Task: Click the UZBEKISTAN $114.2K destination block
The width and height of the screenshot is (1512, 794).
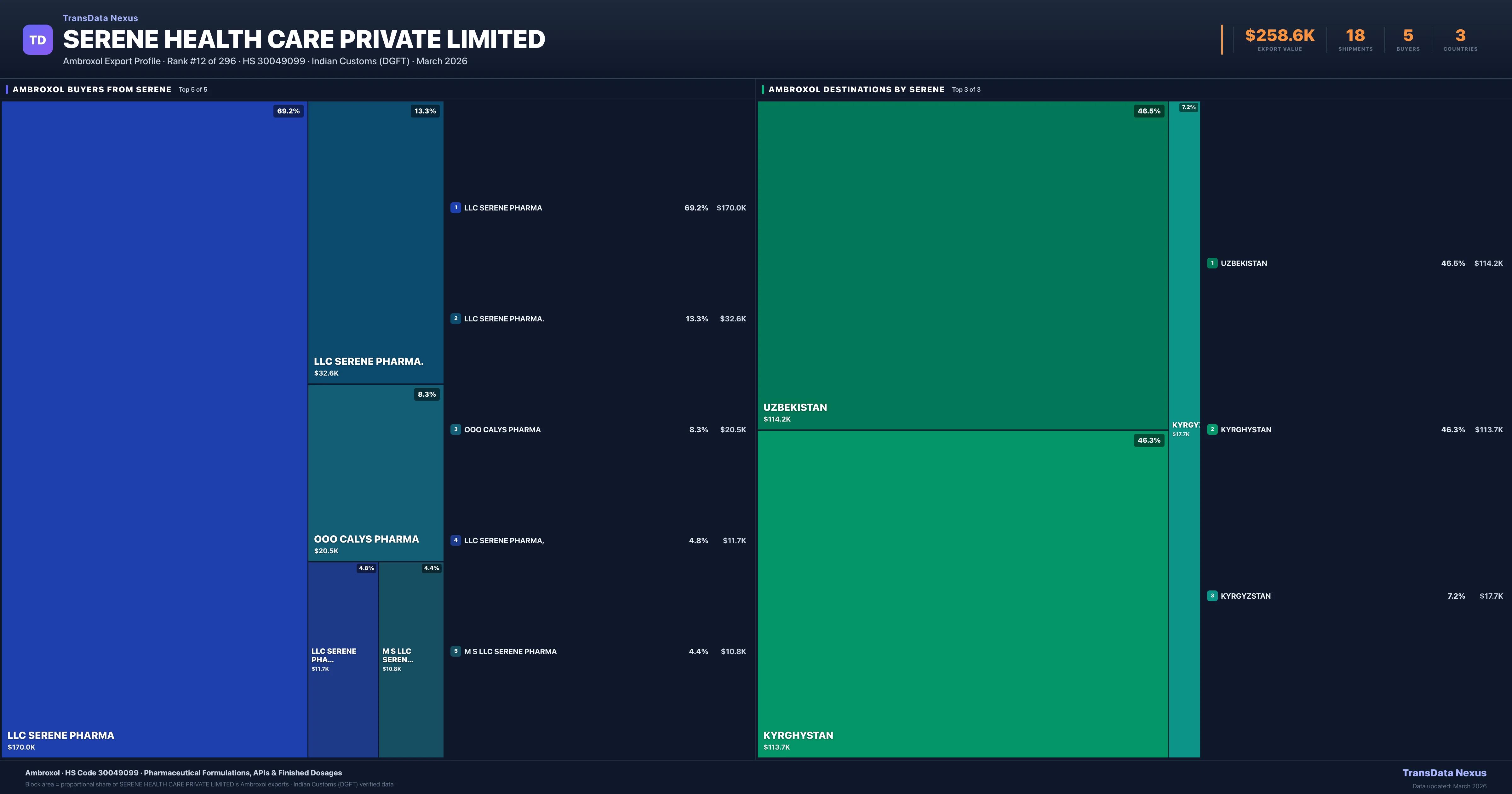Action: (x=963, y=265)
